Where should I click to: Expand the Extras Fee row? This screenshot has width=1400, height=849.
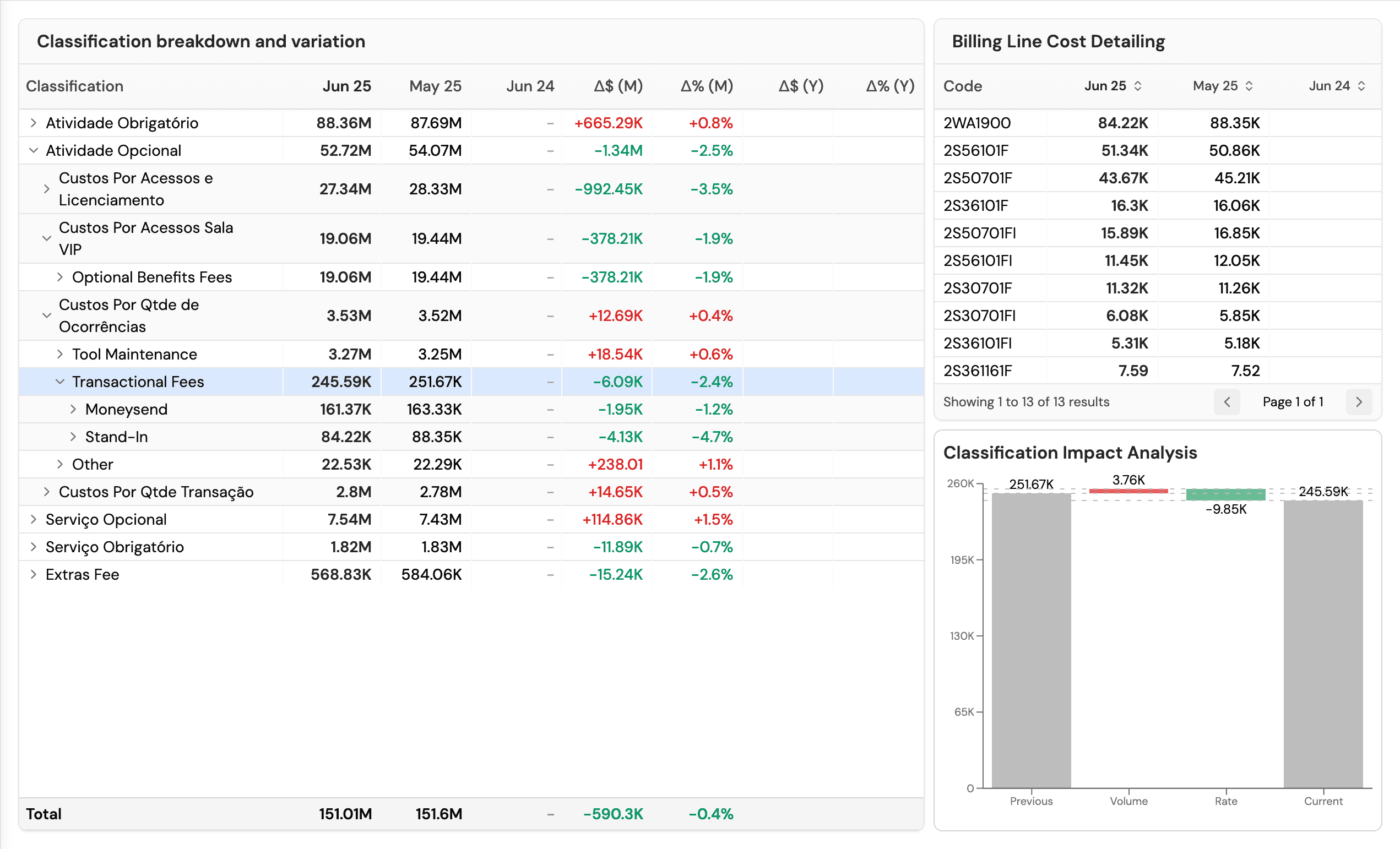click(x=33, y=574)
